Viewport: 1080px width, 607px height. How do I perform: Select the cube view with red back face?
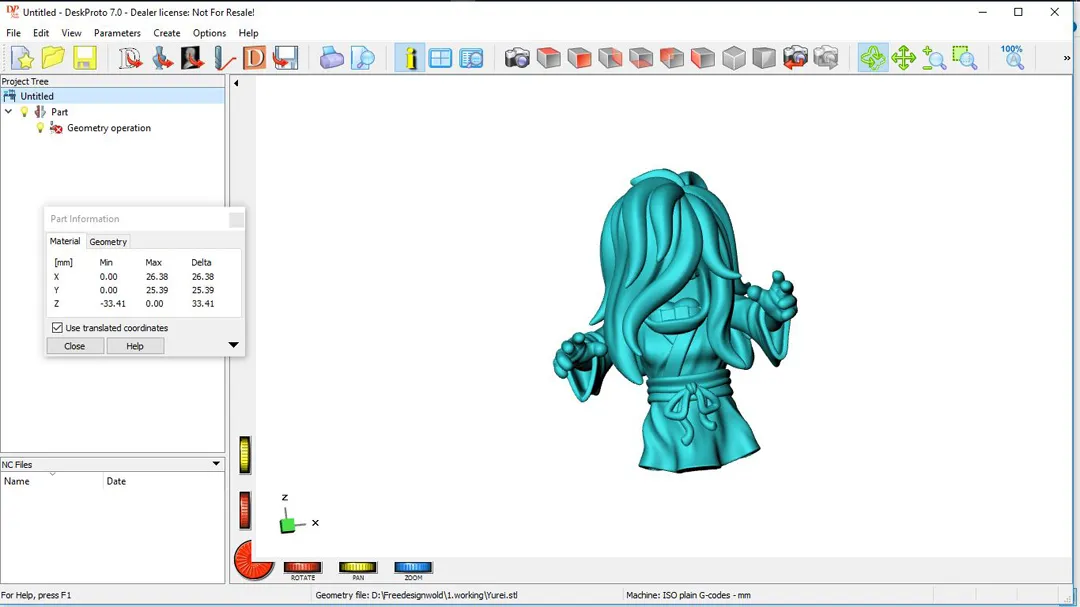(610, 58)
